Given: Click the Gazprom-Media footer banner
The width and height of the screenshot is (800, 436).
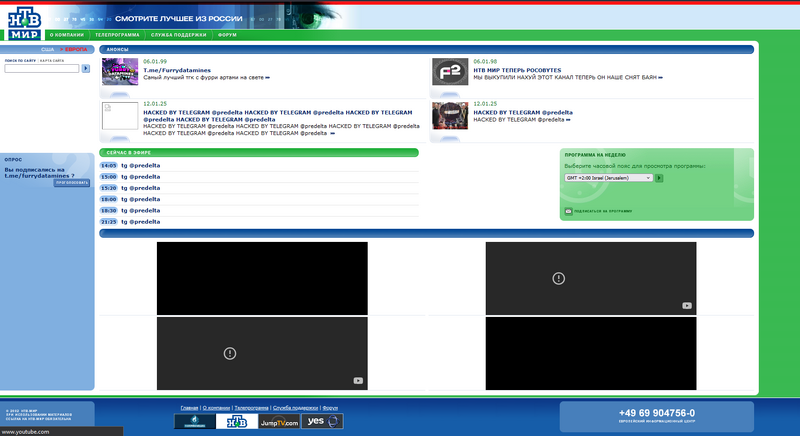Looking at the screenshot, I should click(195, 421).
